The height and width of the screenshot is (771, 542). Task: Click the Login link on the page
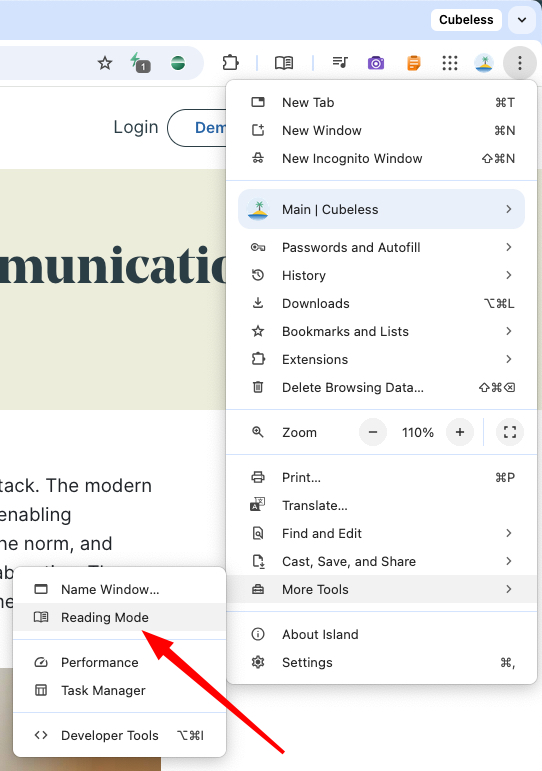coord(136,127)
